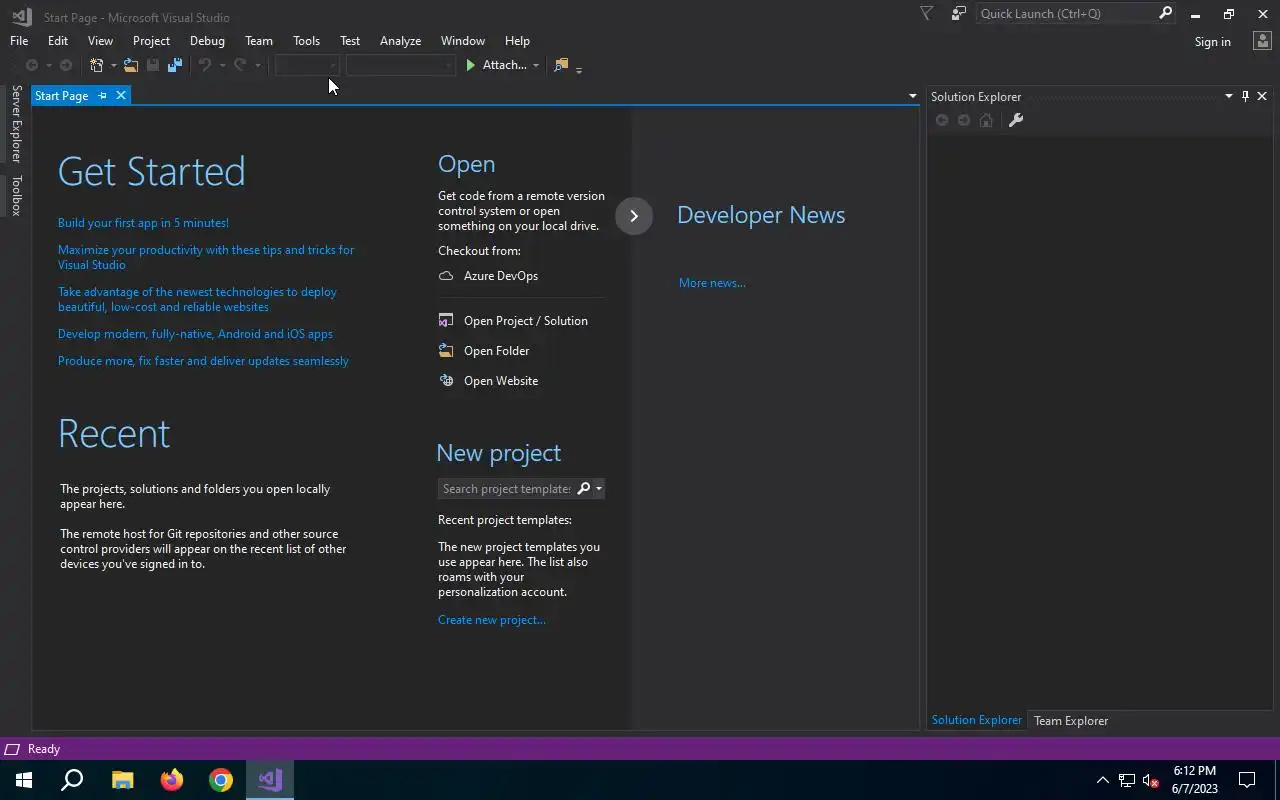Click the search icon in project templates box

coord(584,488)
